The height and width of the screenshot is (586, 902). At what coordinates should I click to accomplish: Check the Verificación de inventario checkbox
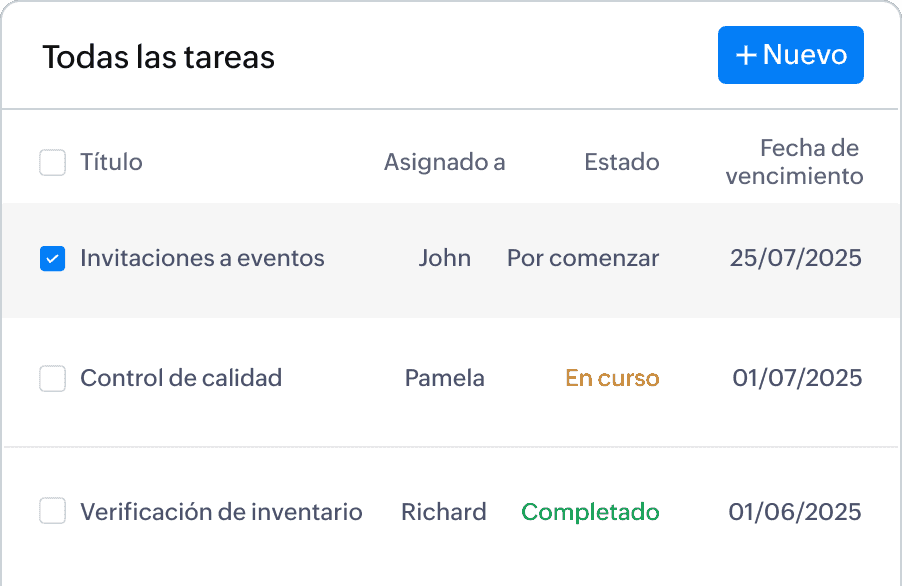coord(52,511)
